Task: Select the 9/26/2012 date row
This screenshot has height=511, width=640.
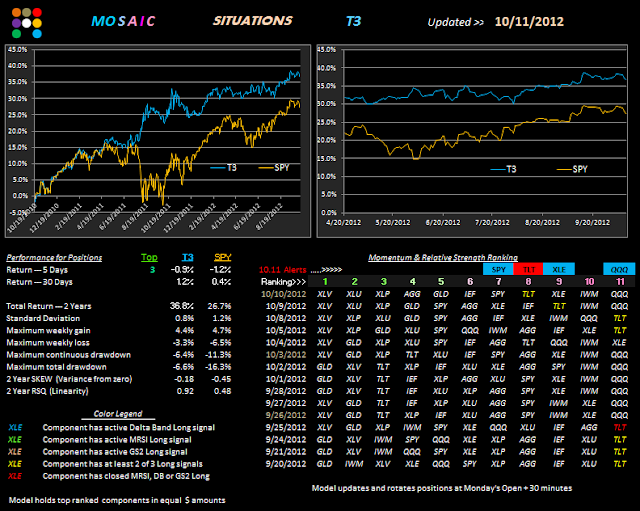Action: 286,415
